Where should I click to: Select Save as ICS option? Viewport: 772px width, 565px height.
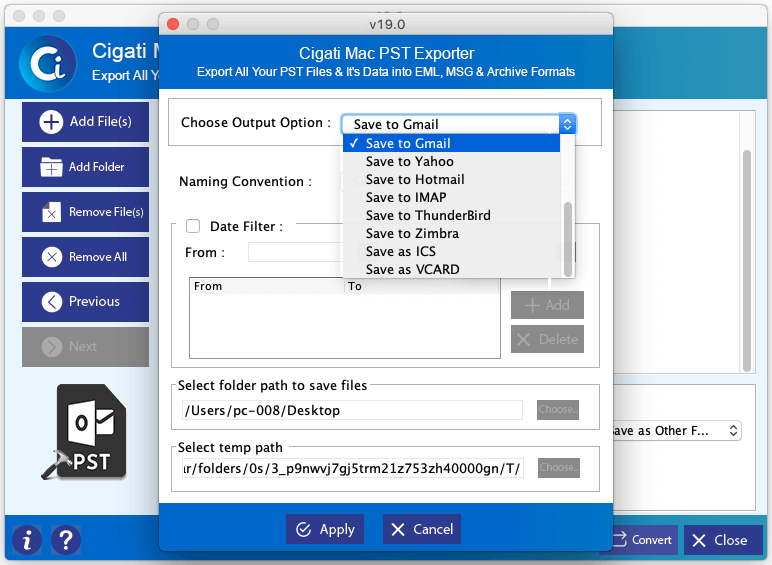(451, 251)
